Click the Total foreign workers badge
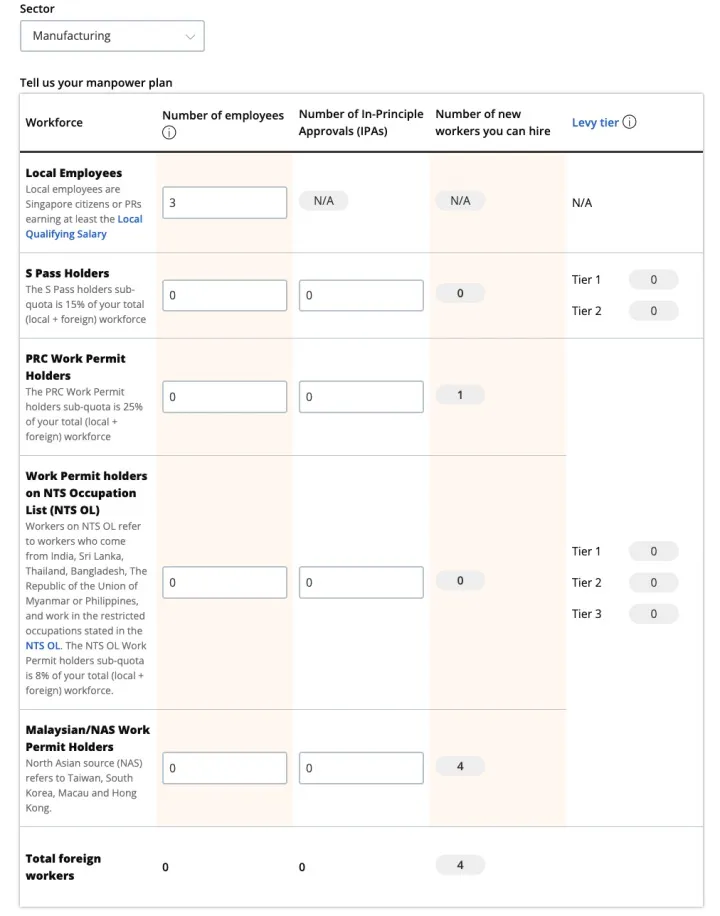 click(x=460, y=865)
